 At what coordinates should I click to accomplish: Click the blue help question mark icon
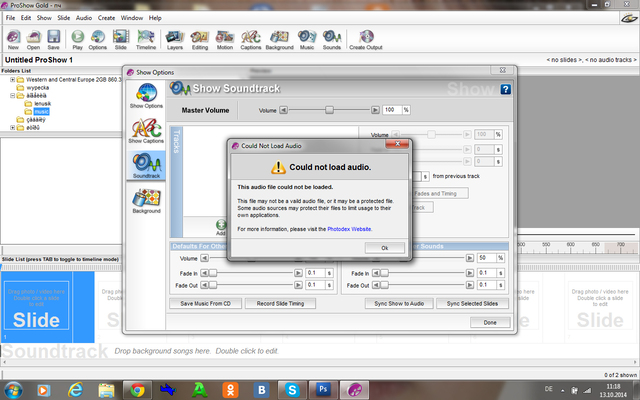505,89
